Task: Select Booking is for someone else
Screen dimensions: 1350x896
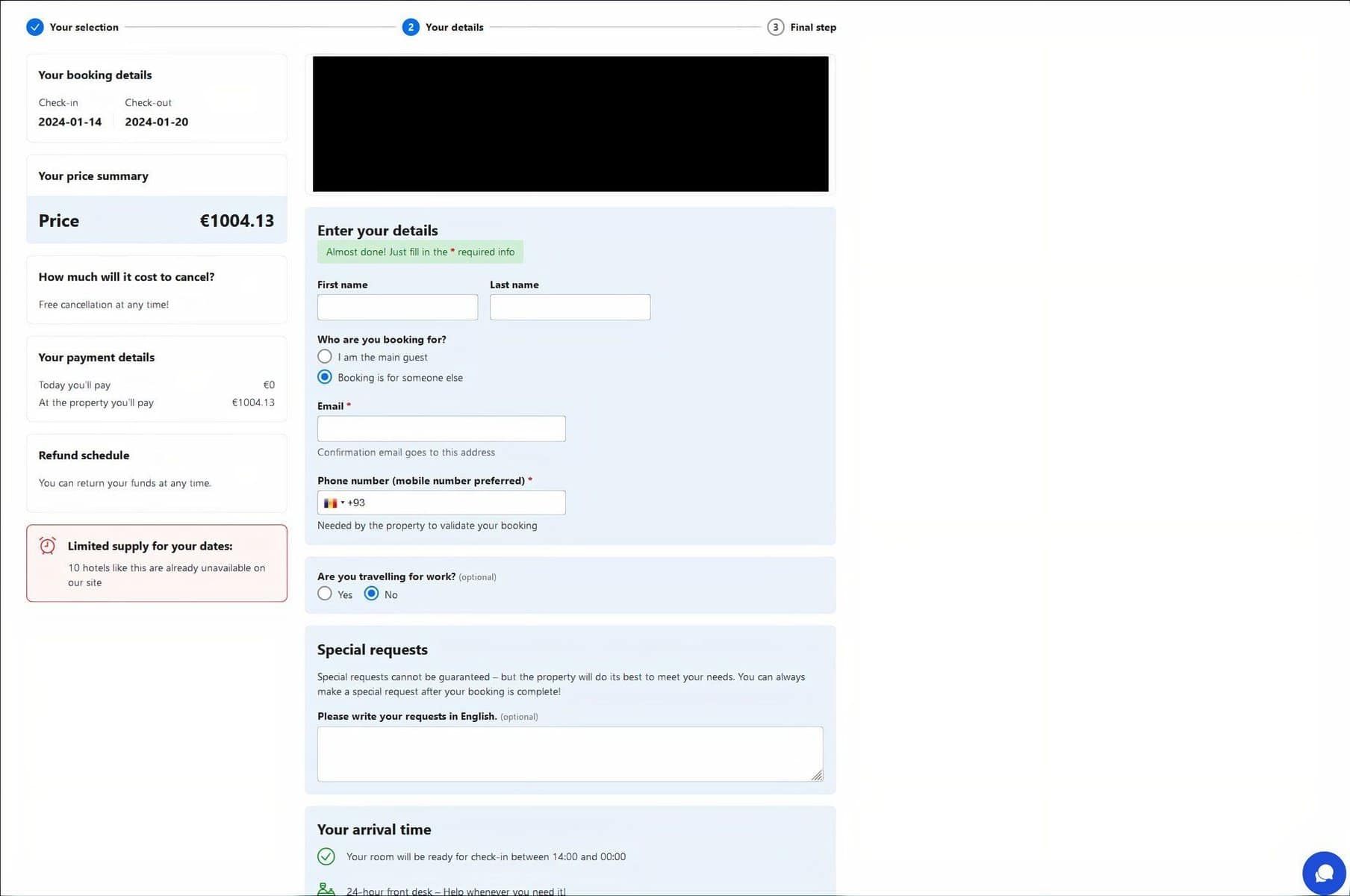Action: coord(324,376)
